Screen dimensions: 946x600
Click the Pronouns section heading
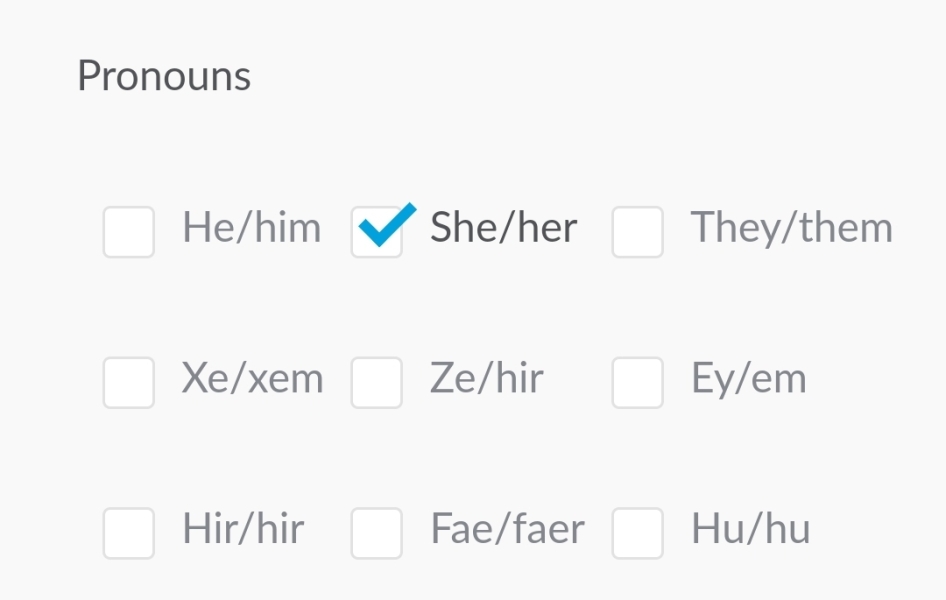point(164,76)
